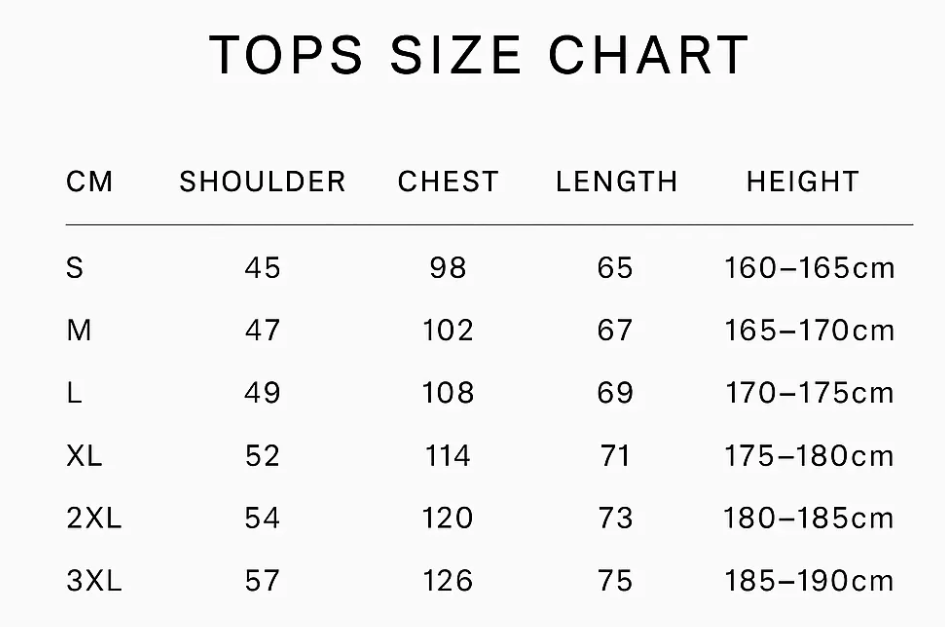This screenshot has height=627, width=945.
Task: Select length value 75 in 3XL row
Action: [615, 581]
